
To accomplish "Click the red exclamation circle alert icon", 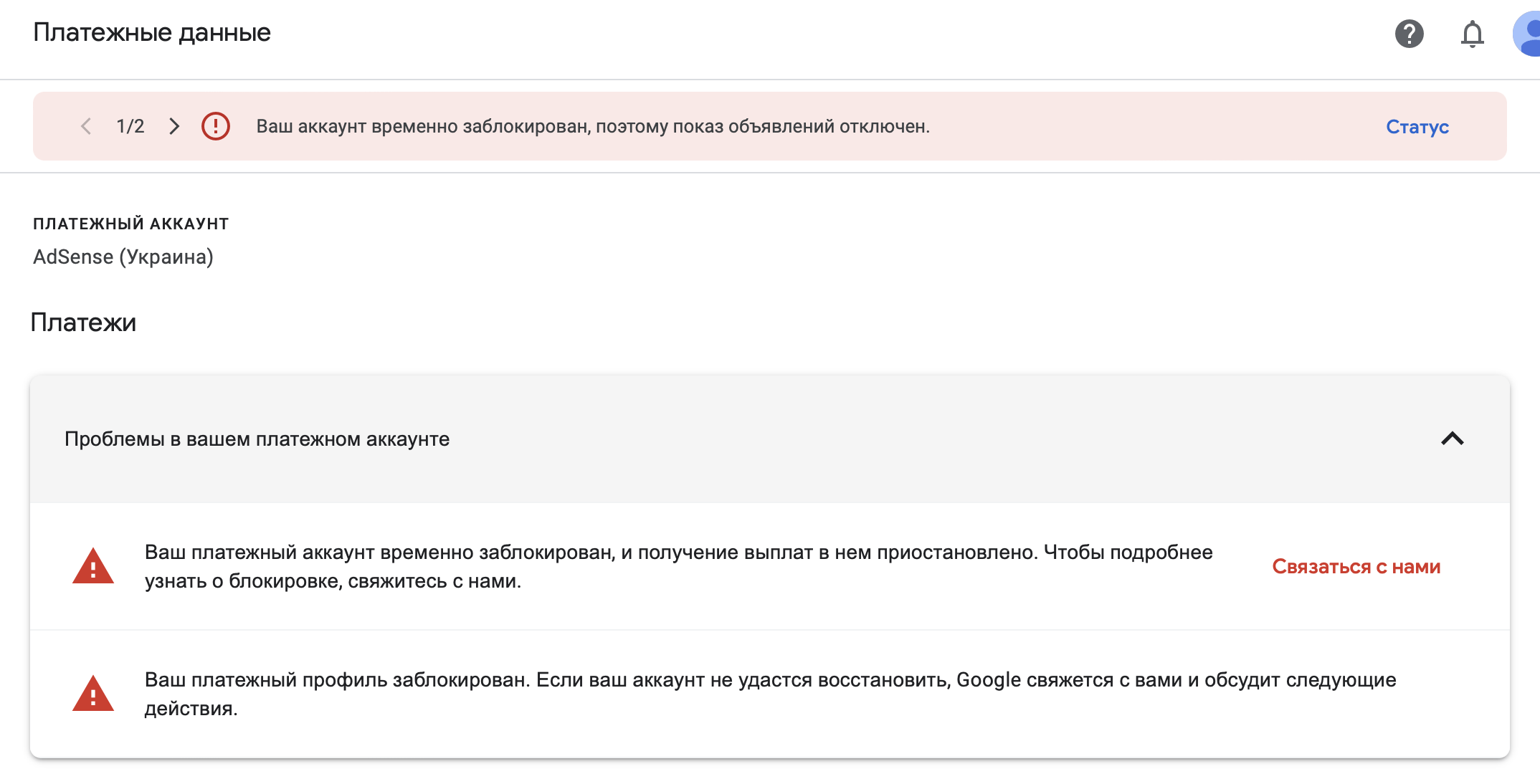I will tap(215, 126).
